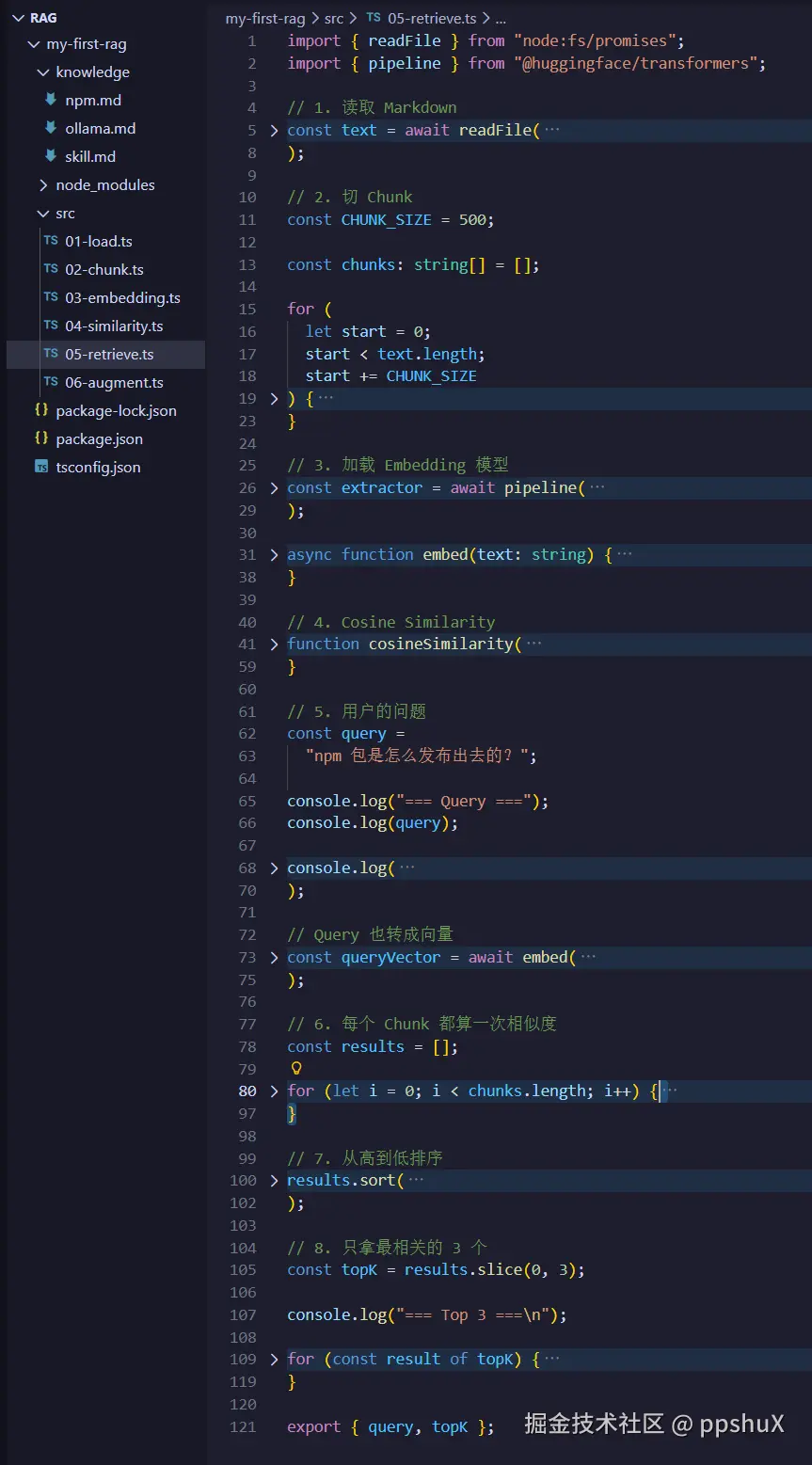Open package-lock.json file

(x=116, y=411)
